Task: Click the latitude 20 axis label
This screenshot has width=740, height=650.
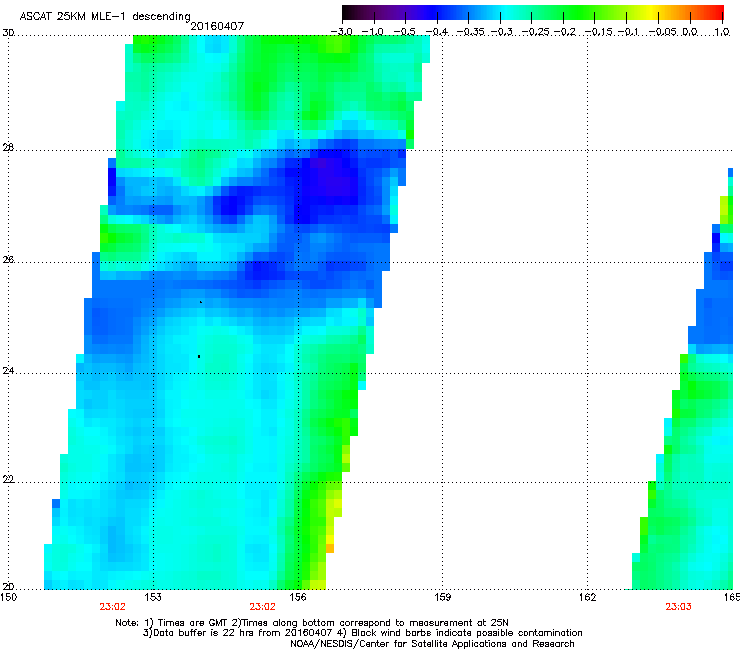Action: tap(8, 587)
